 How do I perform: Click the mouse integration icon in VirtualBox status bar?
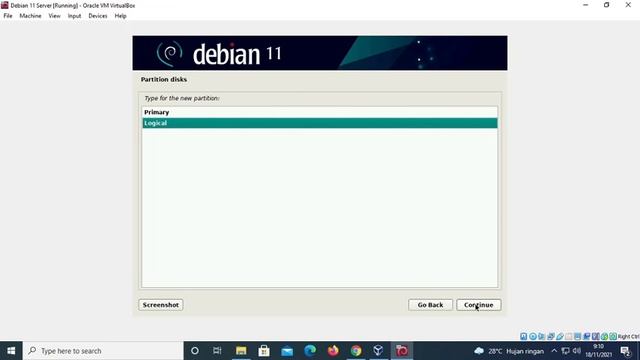604,336
